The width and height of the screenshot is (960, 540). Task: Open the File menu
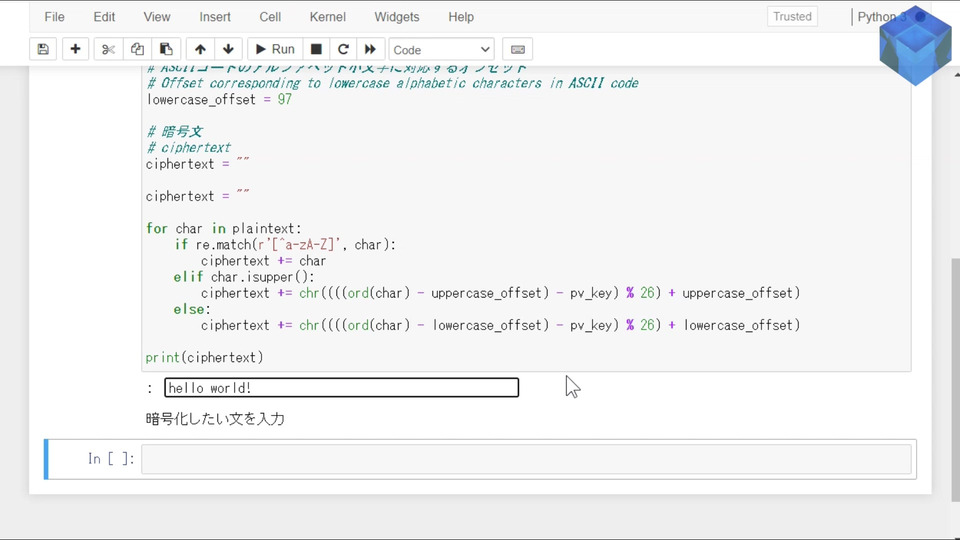coord(54,17)
